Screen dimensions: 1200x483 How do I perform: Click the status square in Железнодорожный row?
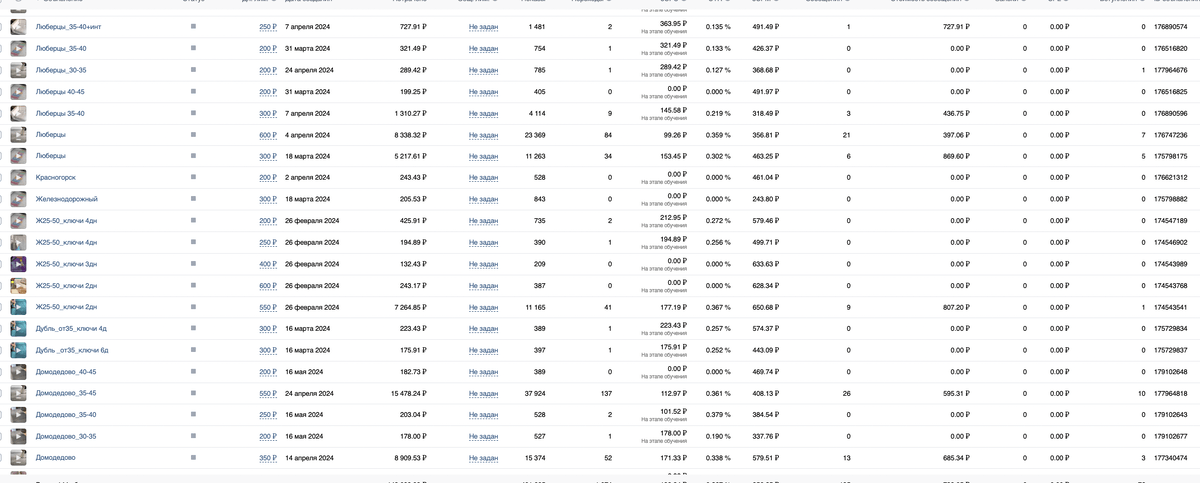(193, 199)
